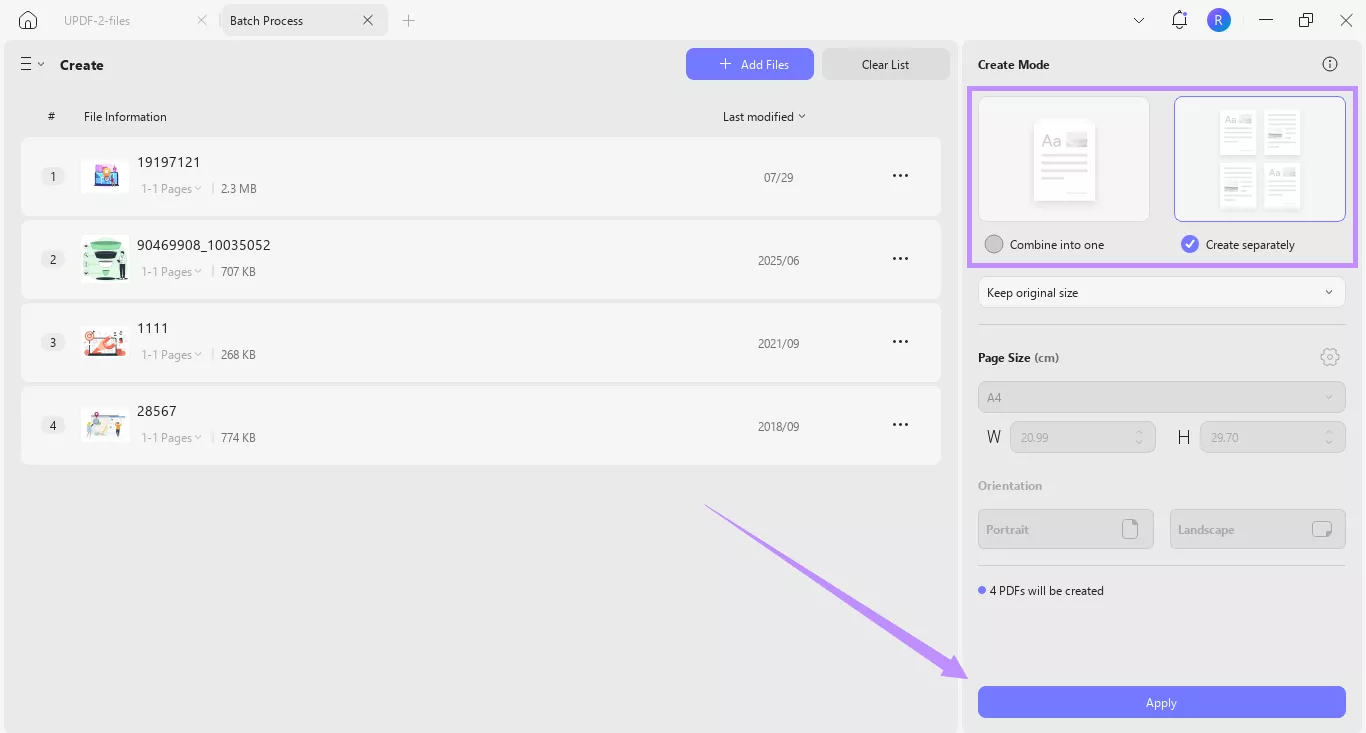The image size is (1366, 733).
Task: Increase the page width with the W stepper
Action: coord(1138,432)
